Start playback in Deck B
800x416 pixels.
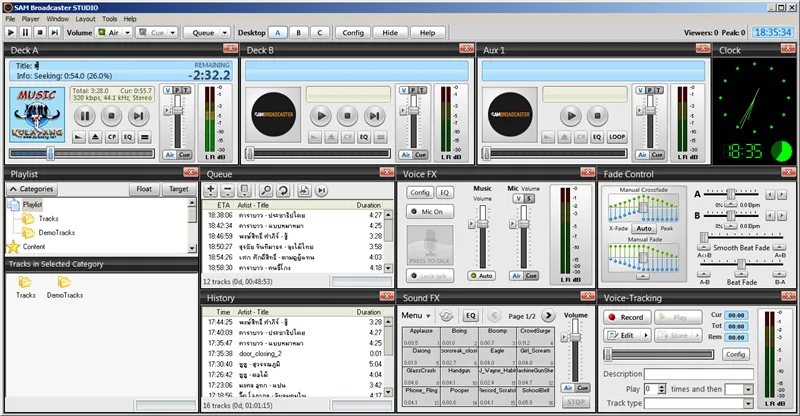click(321, 116)
